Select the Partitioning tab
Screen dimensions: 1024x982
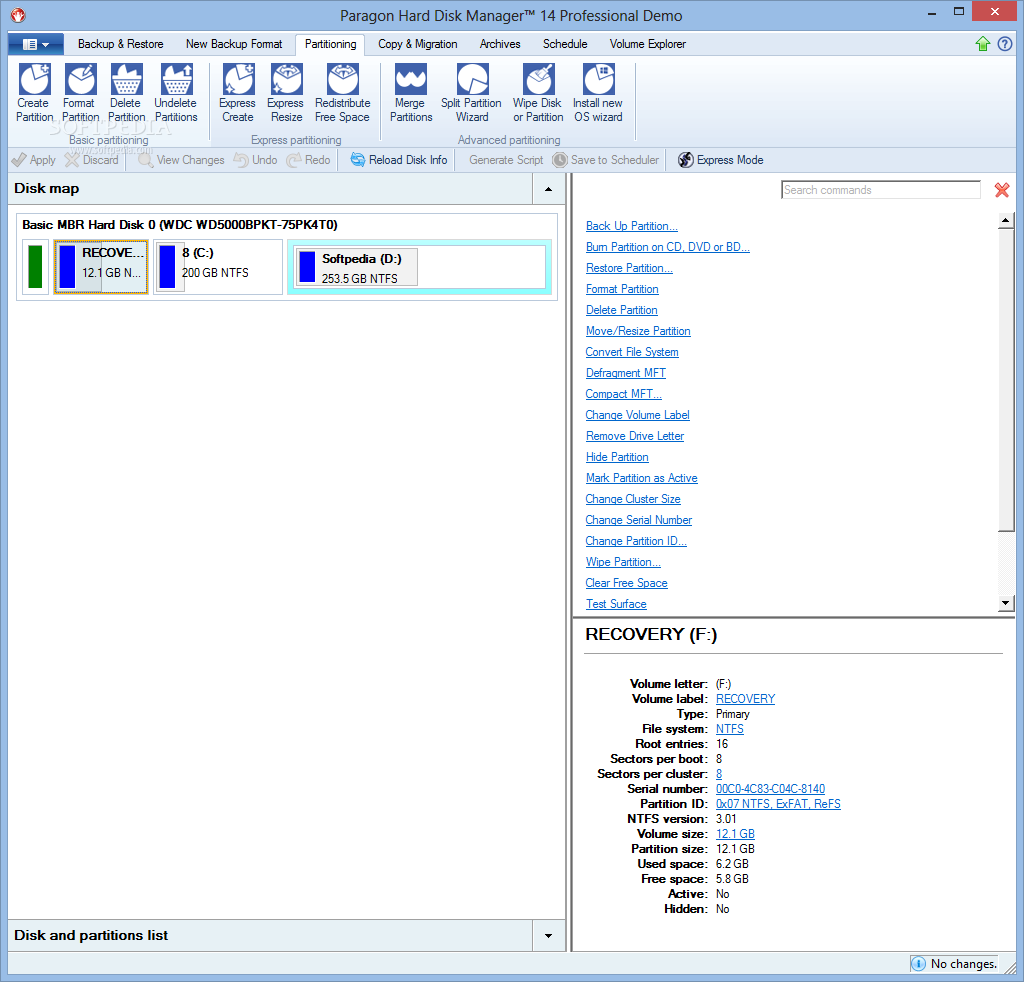pyautogui.click(x=330, y=44)
